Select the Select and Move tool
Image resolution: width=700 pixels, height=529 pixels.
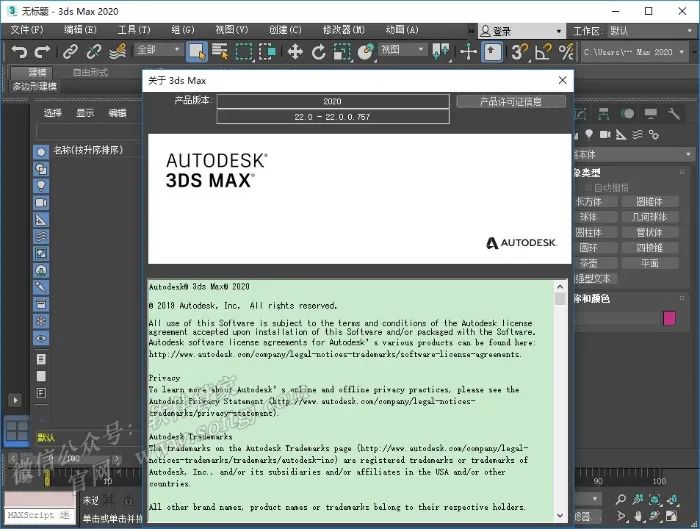pos(295,51)
